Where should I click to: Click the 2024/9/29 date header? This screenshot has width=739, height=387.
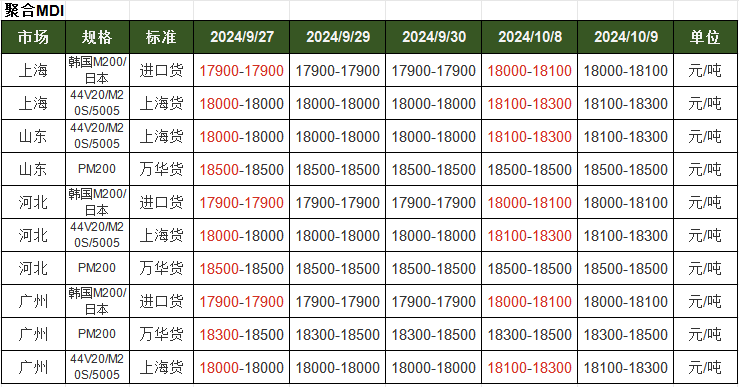click(338, 37)
